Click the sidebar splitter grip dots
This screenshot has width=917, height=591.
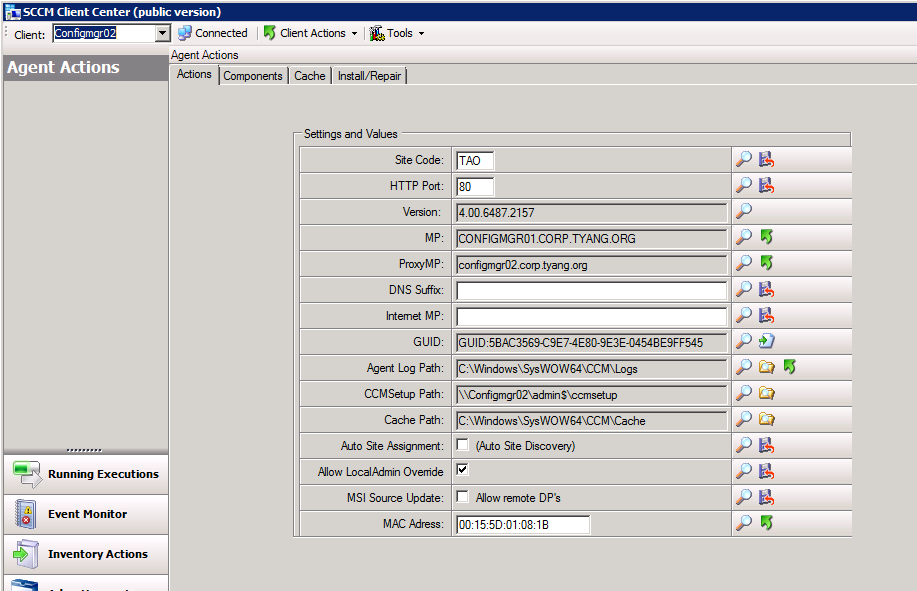point(84,450)
